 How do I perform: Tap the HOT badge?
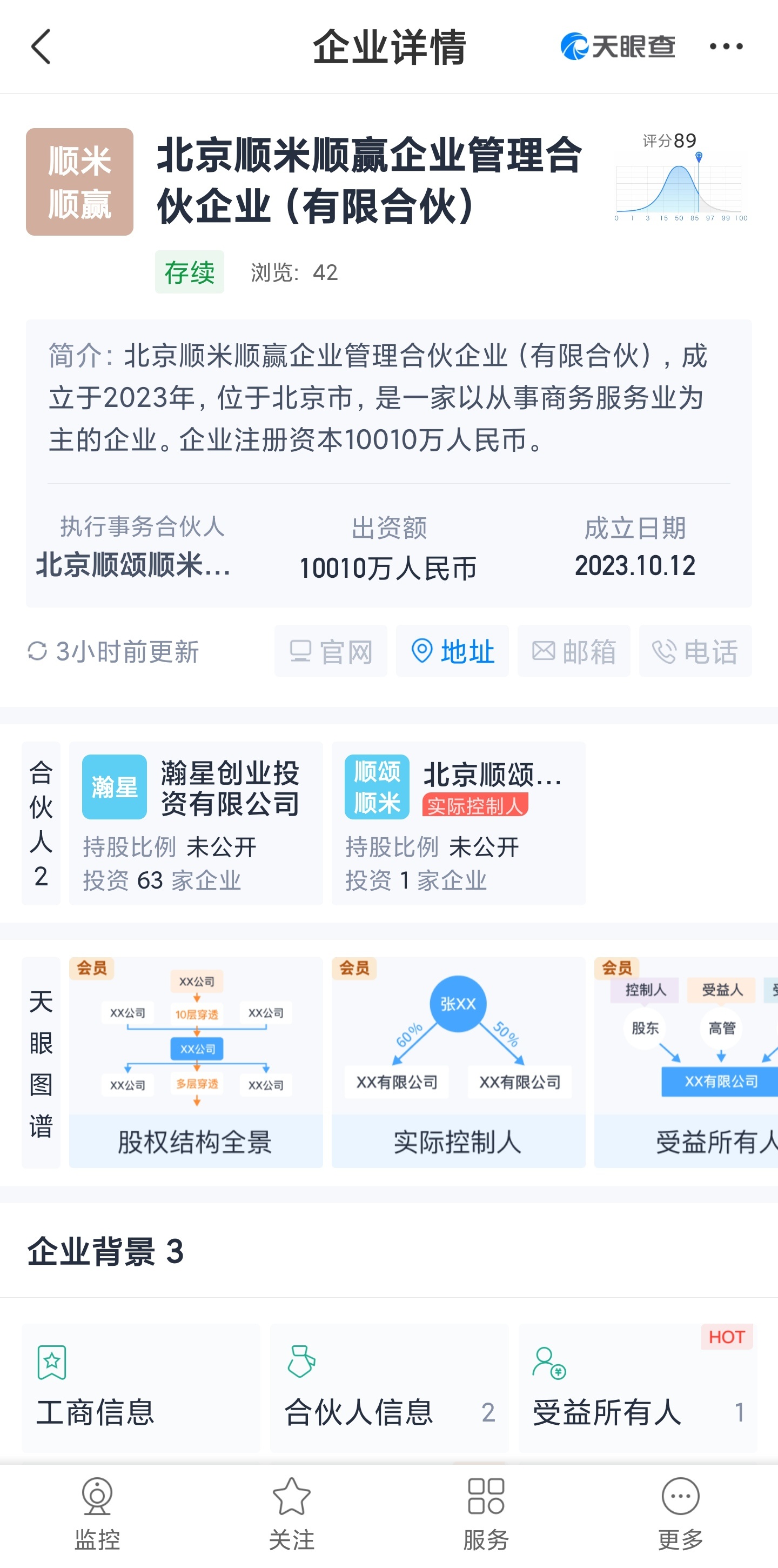tap(727, 1337)
